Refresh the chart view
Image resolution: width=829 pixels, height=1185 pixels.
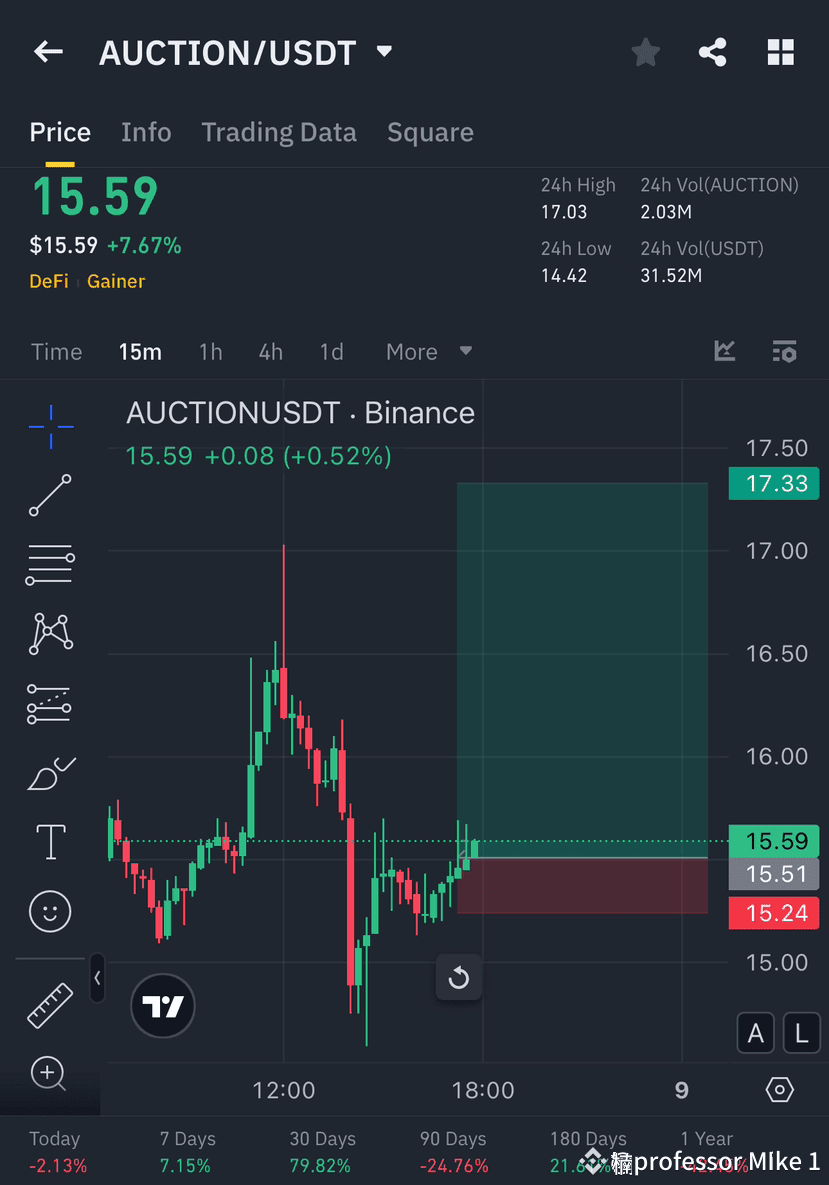pyautogui.click(x=459, y=978)
